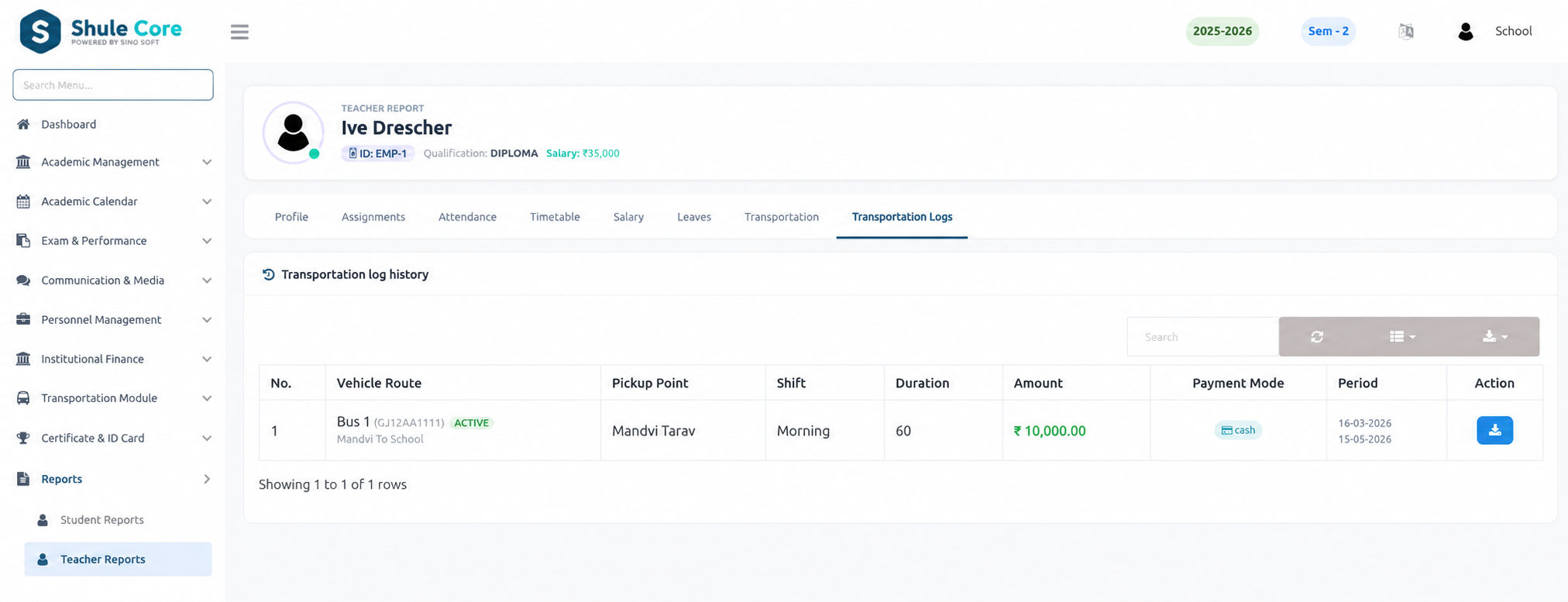This screenshot has width=1568, height=602.
Task: View the Timetable tab
Action: 555,217
